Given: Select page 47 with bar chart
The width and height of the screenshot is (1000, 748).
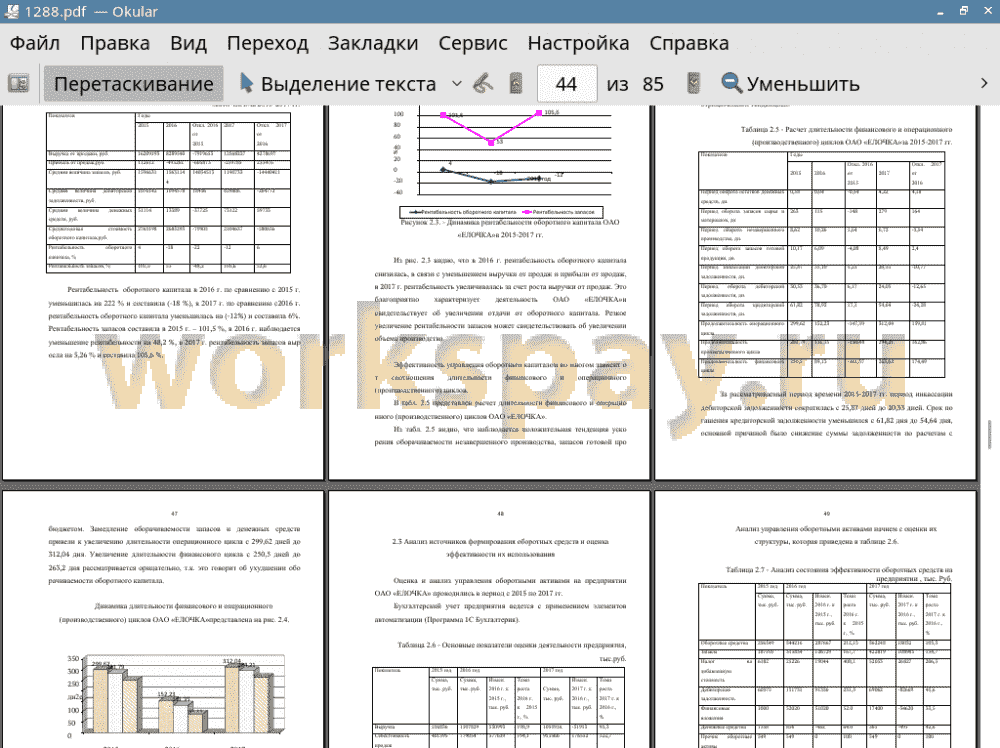Looking at the screenshot, I should click(163, 619).
